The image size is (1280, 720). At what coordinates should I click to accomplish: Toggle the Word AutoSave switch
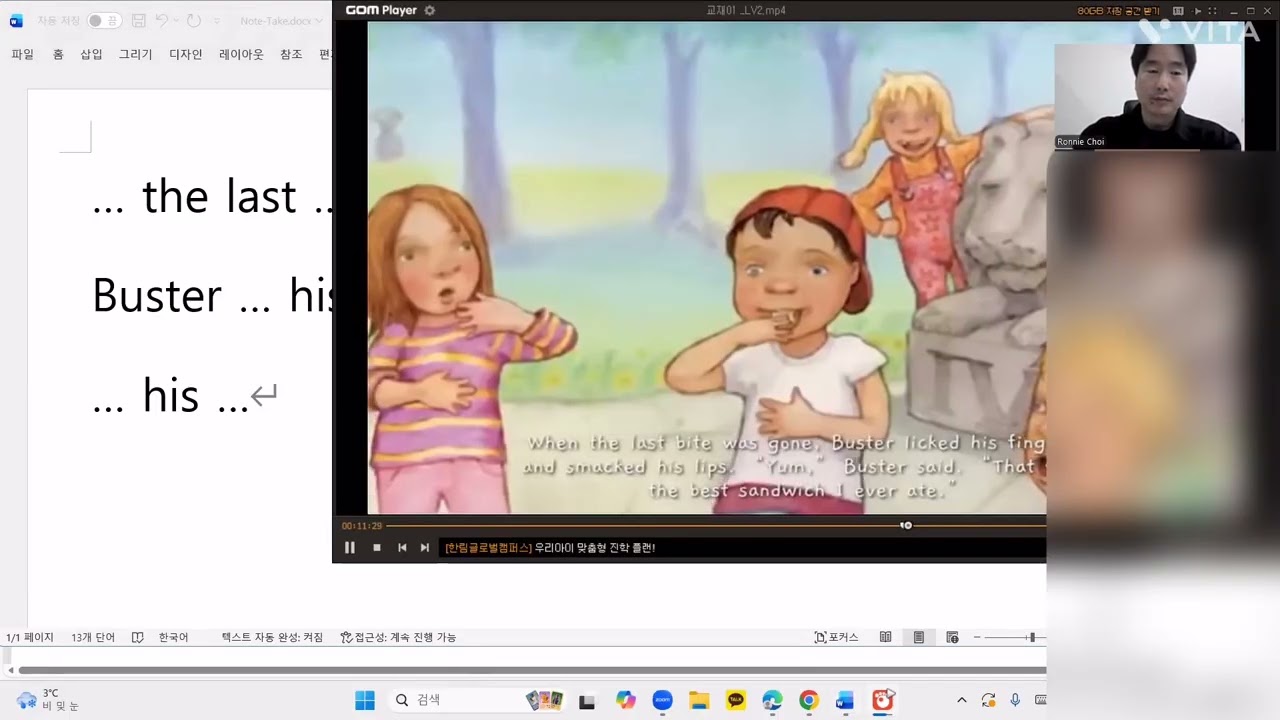pyautogui.click(x=103, y=20)
